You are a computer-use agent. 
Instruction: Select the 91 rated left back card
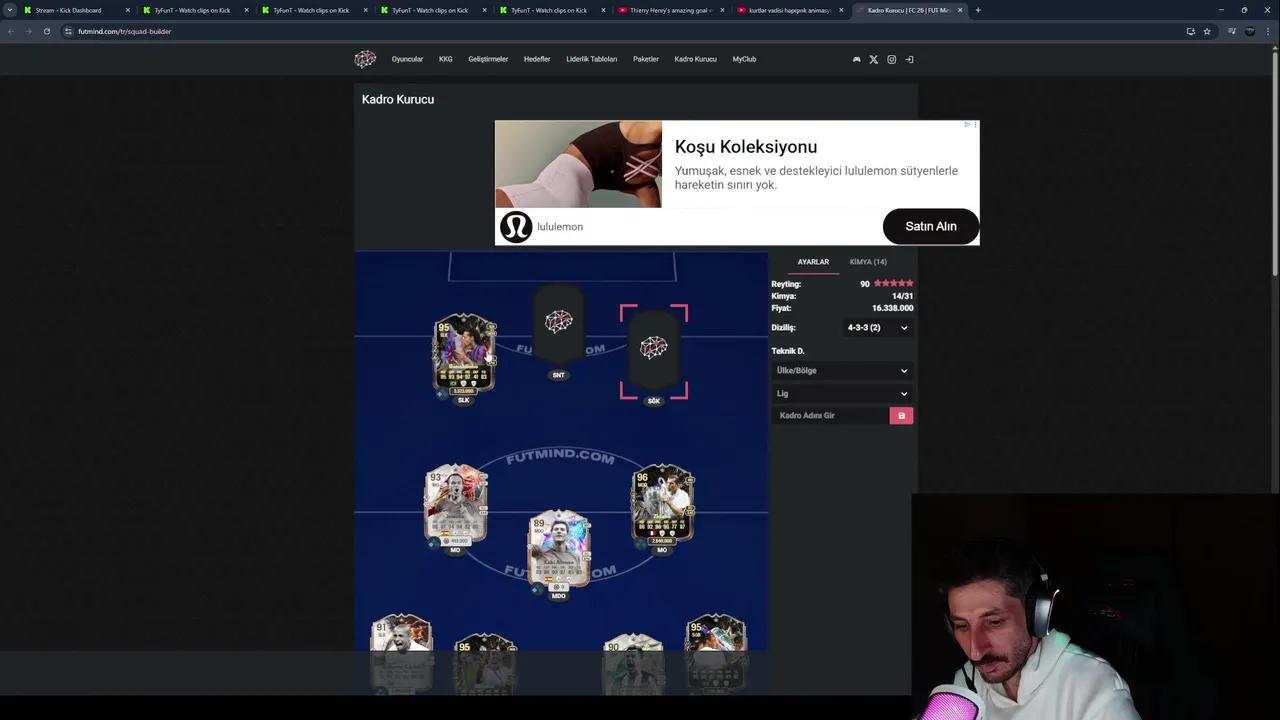click(x=401, y=652)
